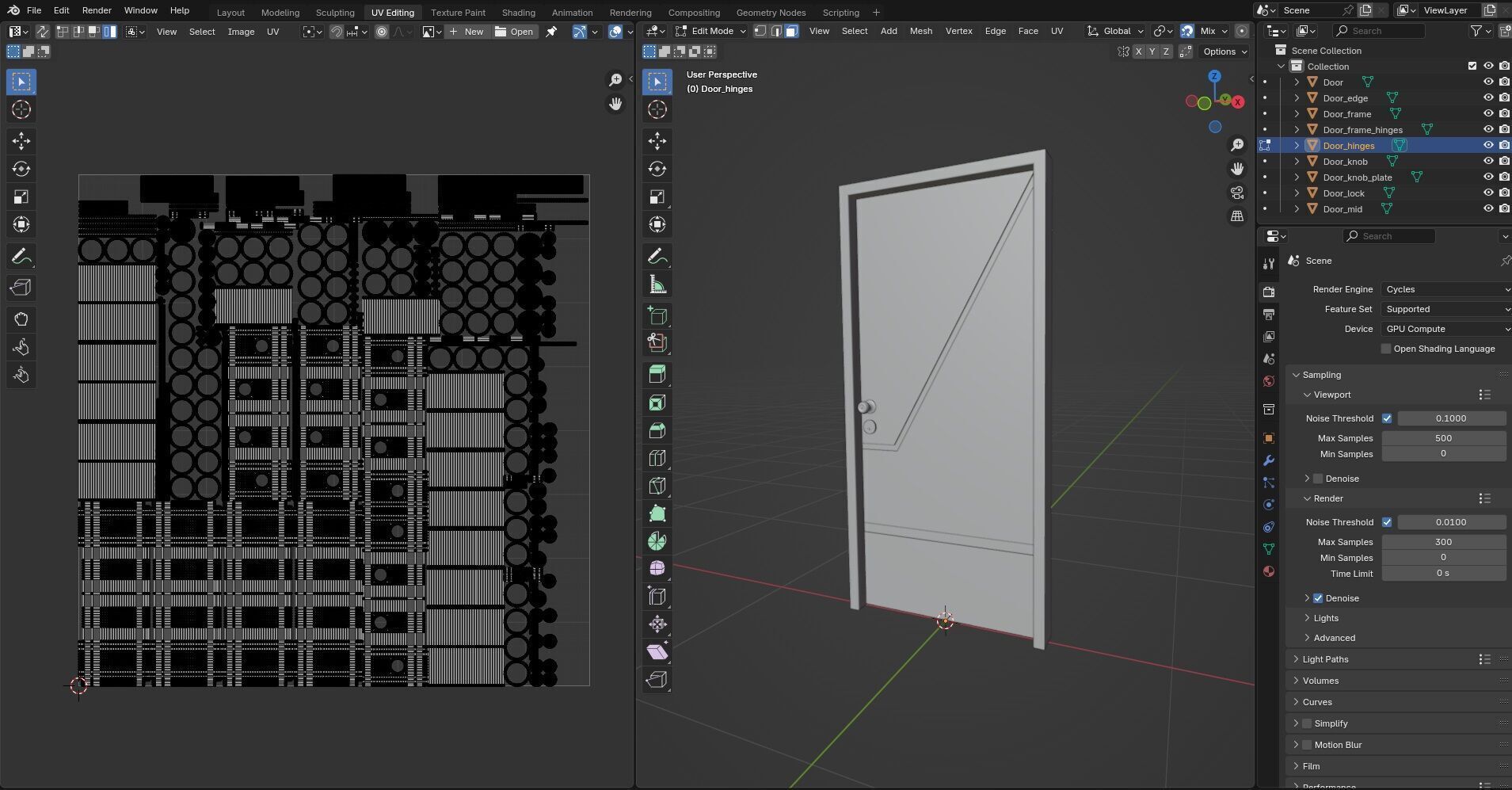Select the Extrude Region tool
Screen dimensions: 1512x790
pyautogui.click(x=657, y=375)
